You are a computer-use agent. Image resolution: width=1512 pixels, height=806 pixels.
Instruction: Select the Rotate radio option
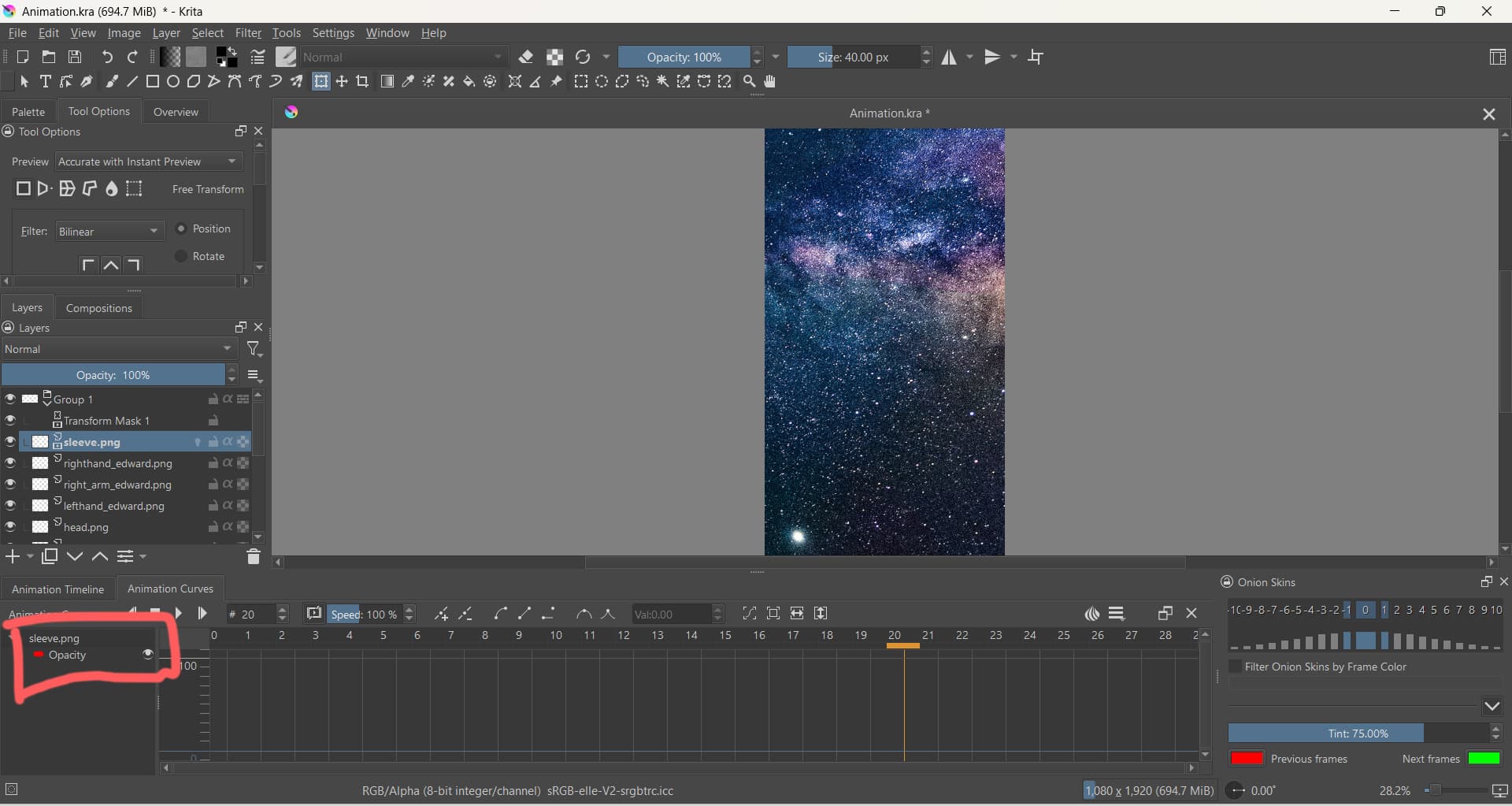pyautogui.click(x=182, y=256)
